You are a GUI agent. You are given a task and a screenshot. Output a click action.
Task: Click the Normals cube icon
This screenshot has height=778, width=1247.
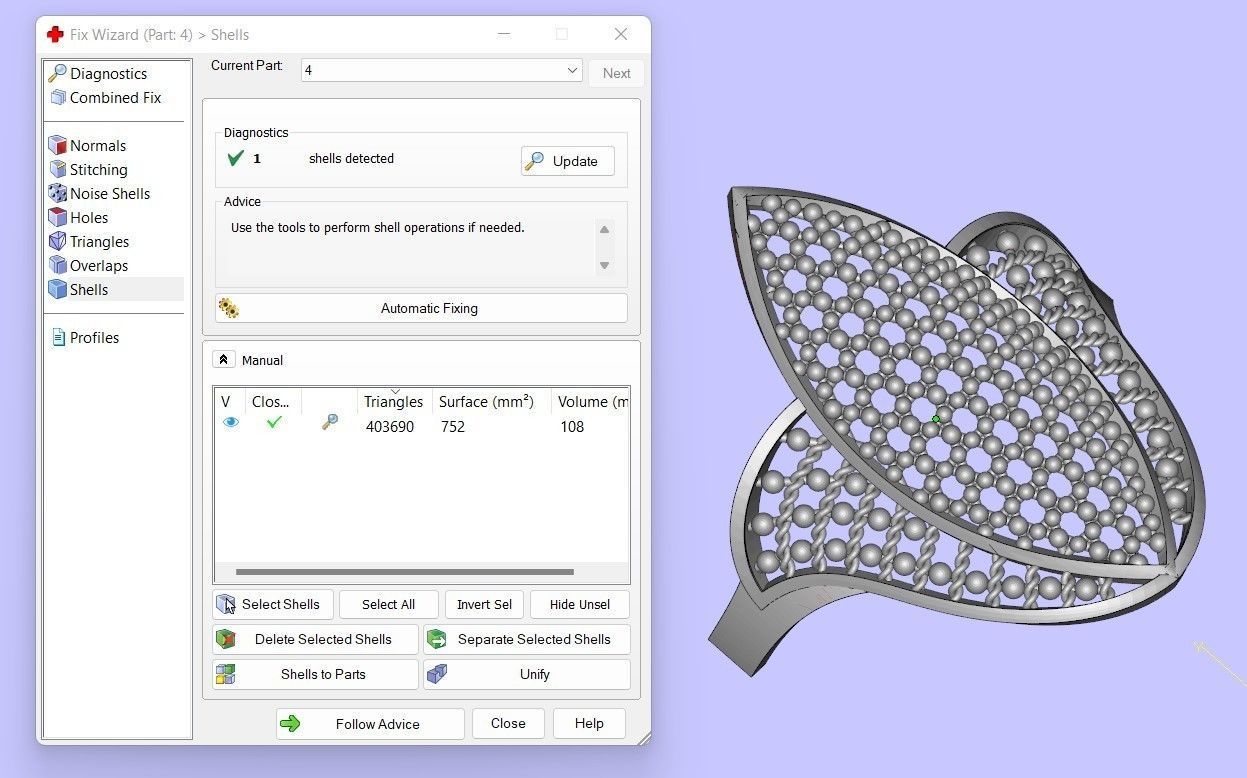[x=58, y=145]
